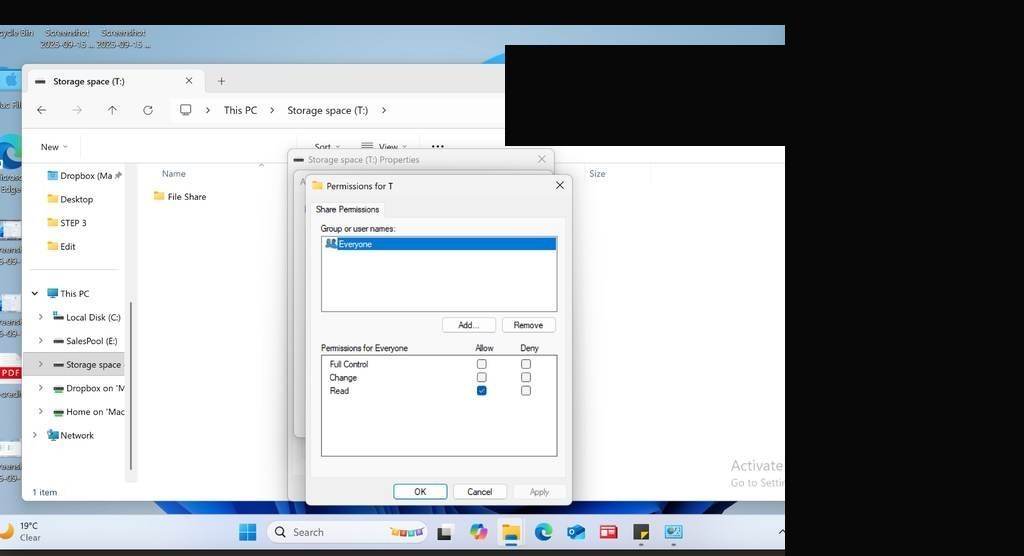1024x556 pixels.
Task: Deny Full Control for Everyone
Action: click(526, 364)
